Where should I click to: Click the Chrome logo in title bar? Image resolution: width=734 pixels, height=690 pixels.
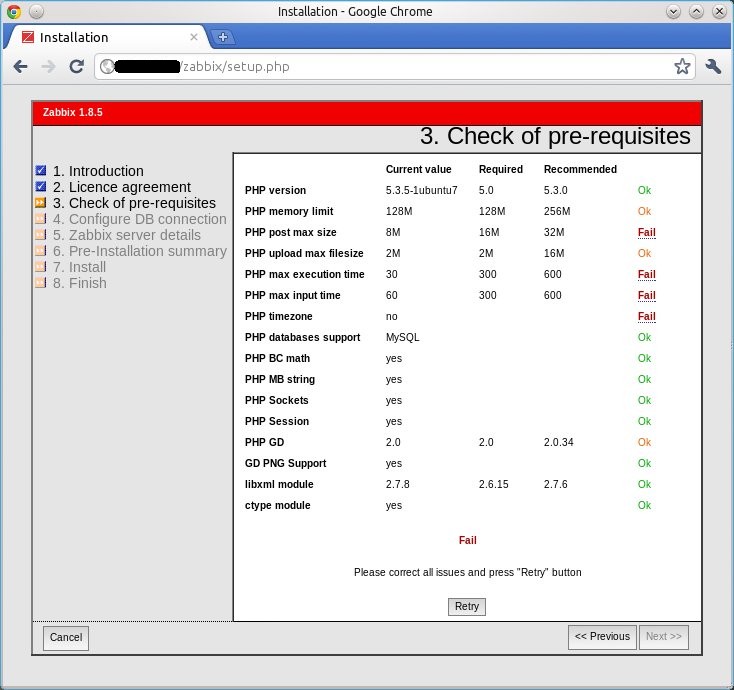[x=14, y=11]
